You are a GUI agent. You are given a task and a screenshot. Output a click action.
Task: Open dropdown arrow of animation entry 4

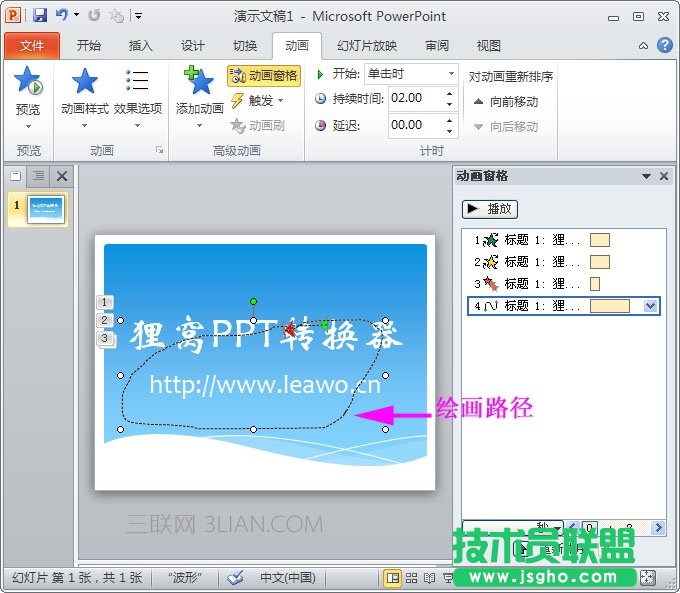(x=650, y=306)
